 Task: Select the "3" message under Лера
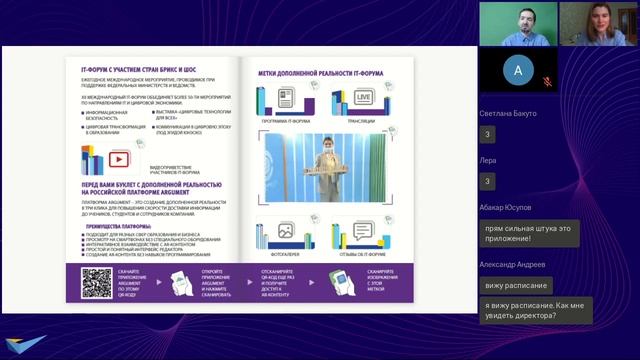click(x=487, y=181)
